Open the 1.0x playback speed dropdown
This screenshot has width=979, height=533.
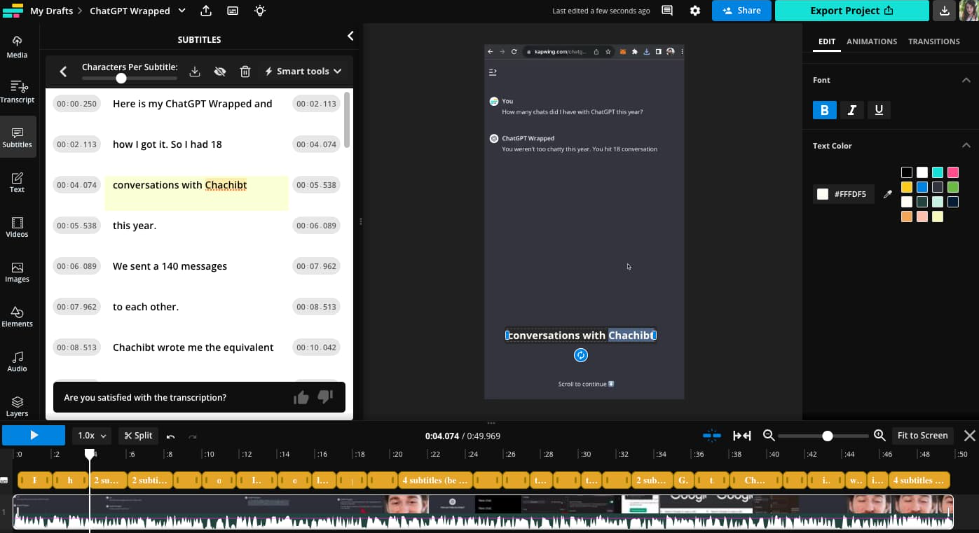pos(91,436)
